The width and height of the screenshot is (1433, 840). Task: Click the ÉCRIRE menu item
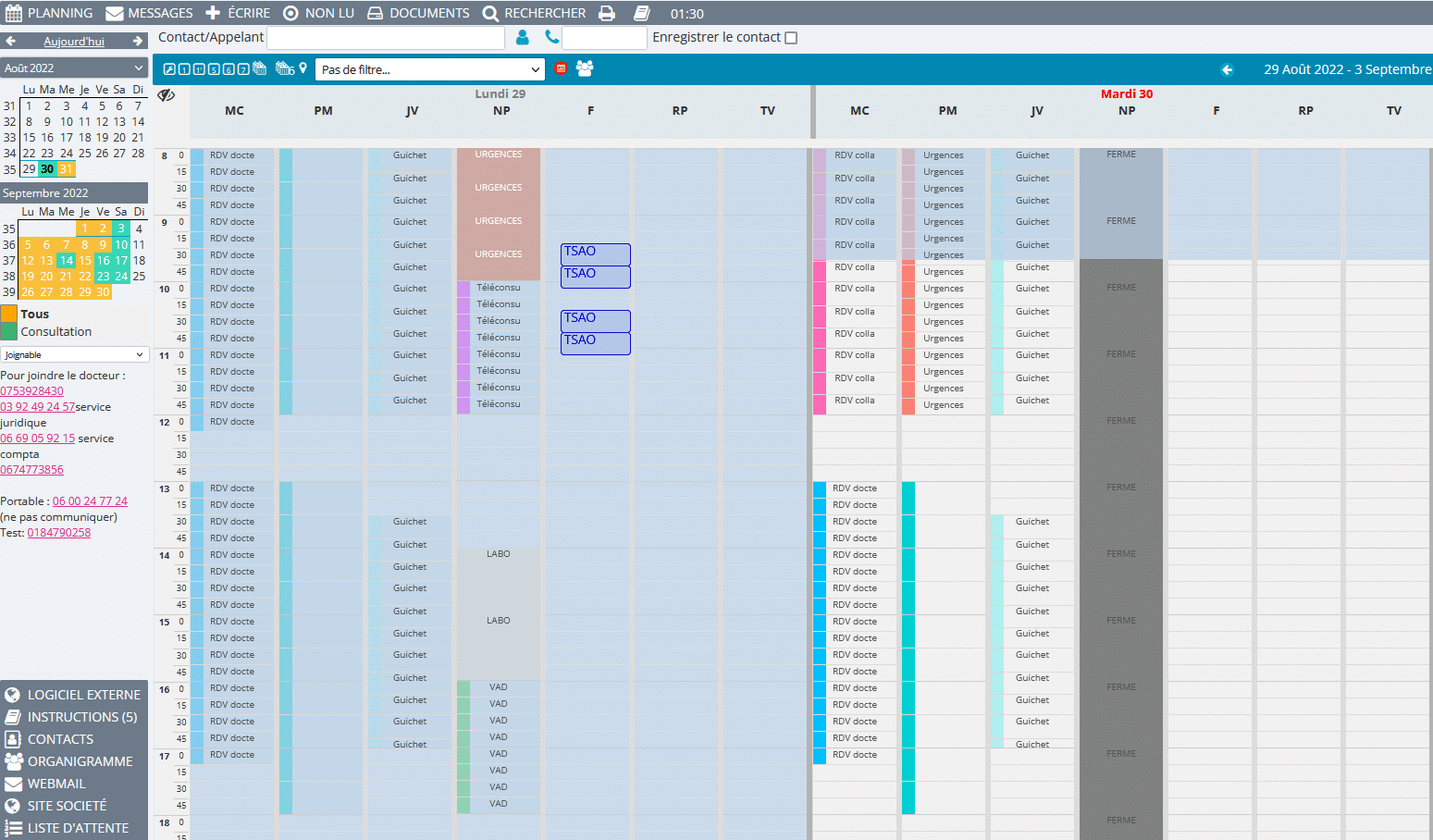coord(238,13)
